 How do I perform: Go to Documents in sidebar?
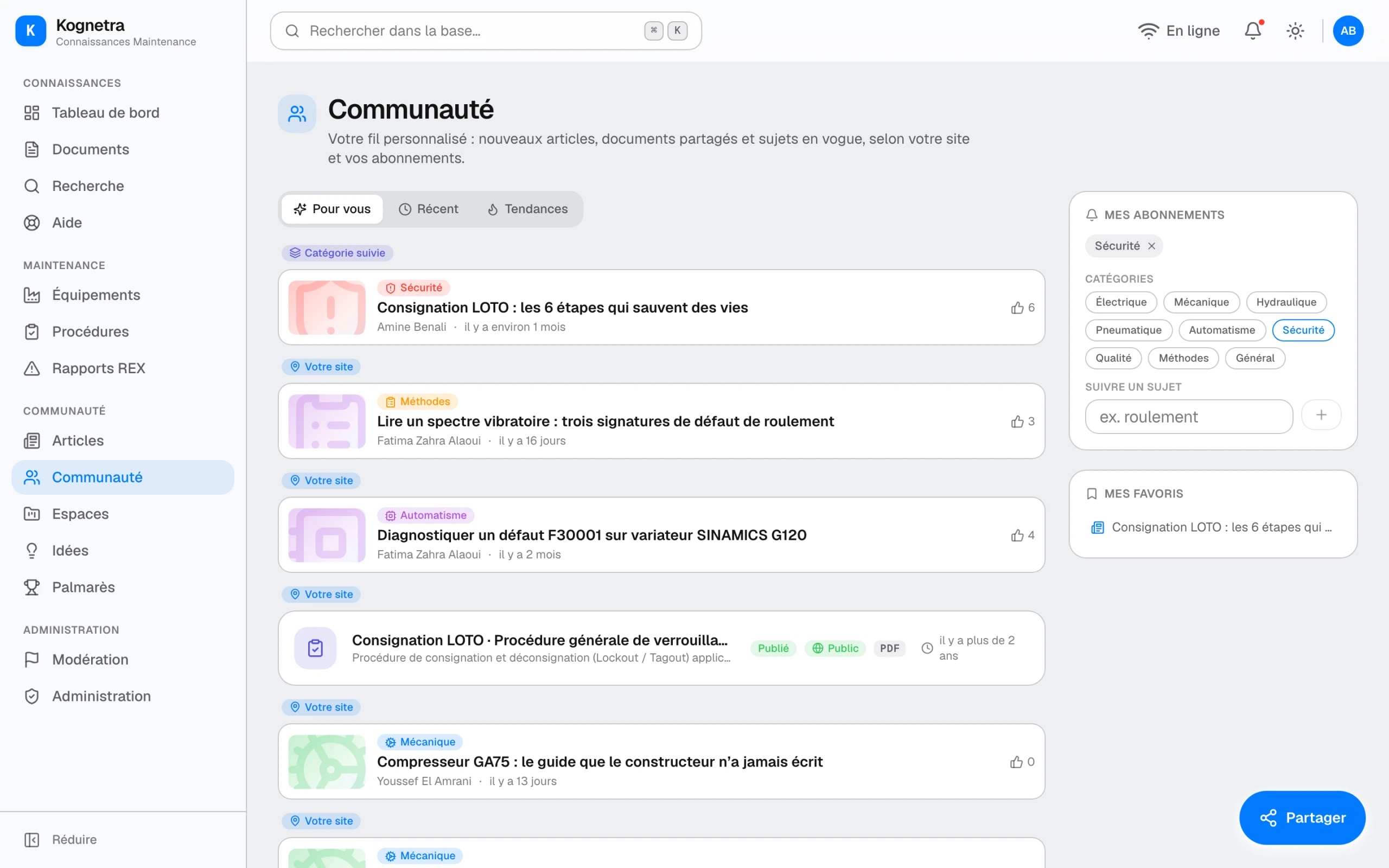[x=123, y=149]
